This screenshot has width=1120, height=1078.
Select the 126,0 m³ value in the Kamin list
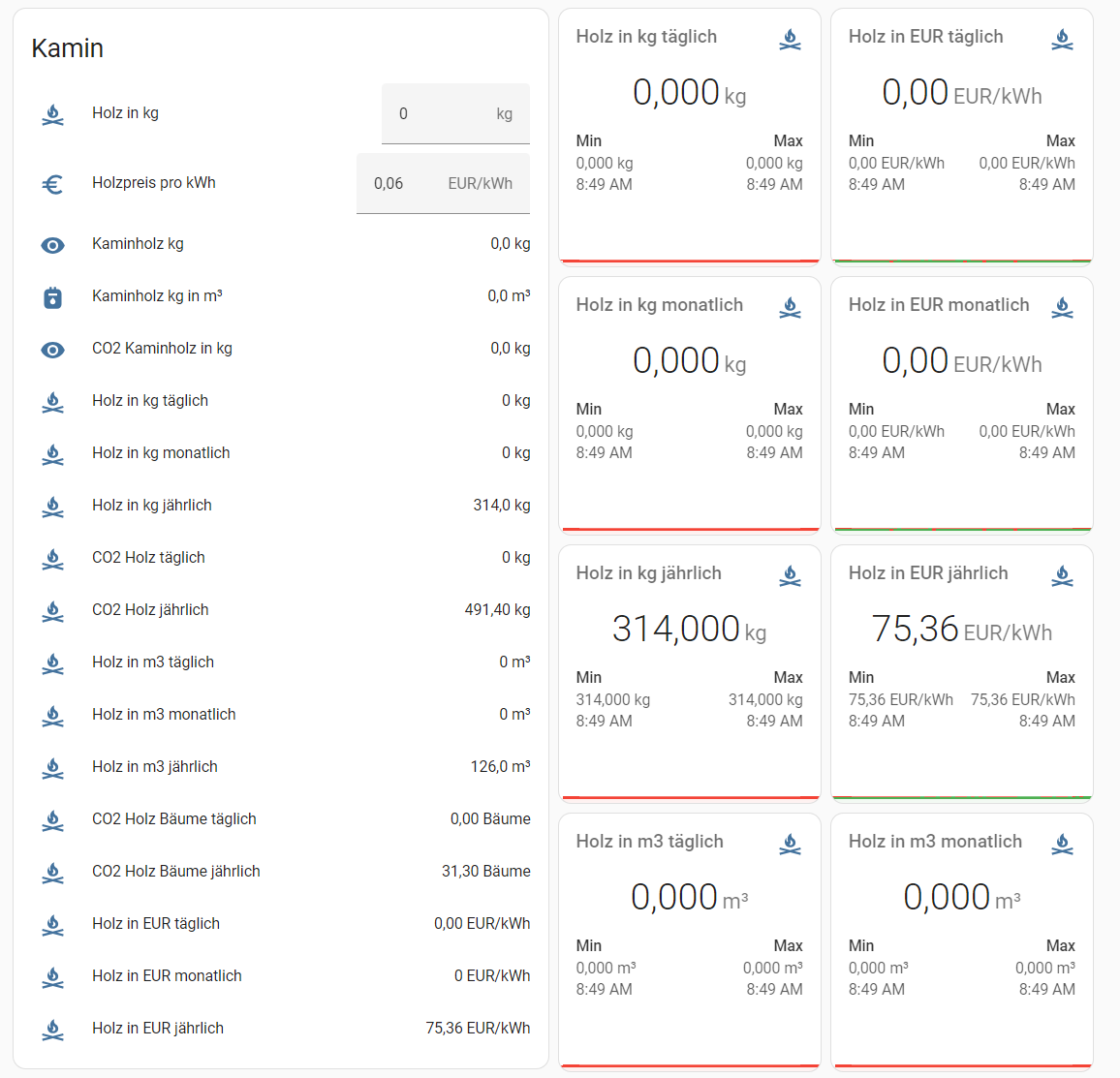500,767
